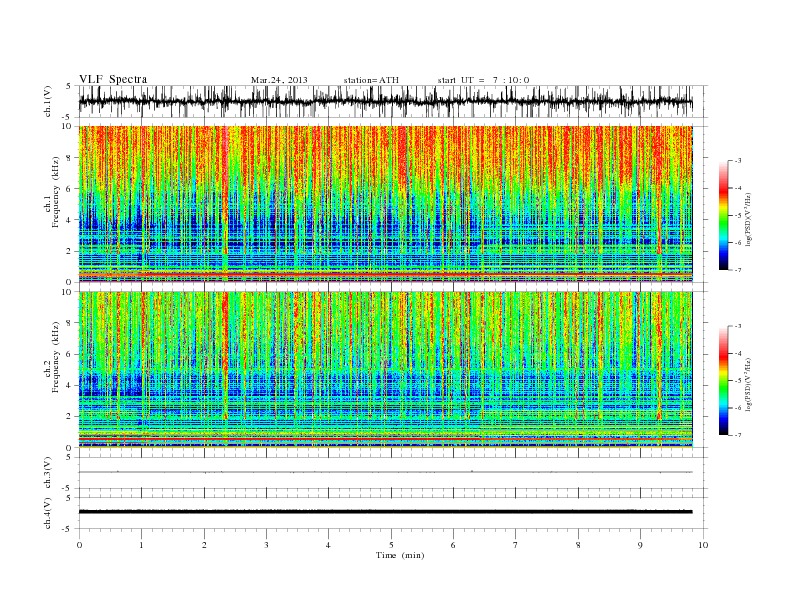This screenshot has height=612, width=792.
Task: Click the ch.1 spectrogram color bar
Action: click(x=723, y=216)
